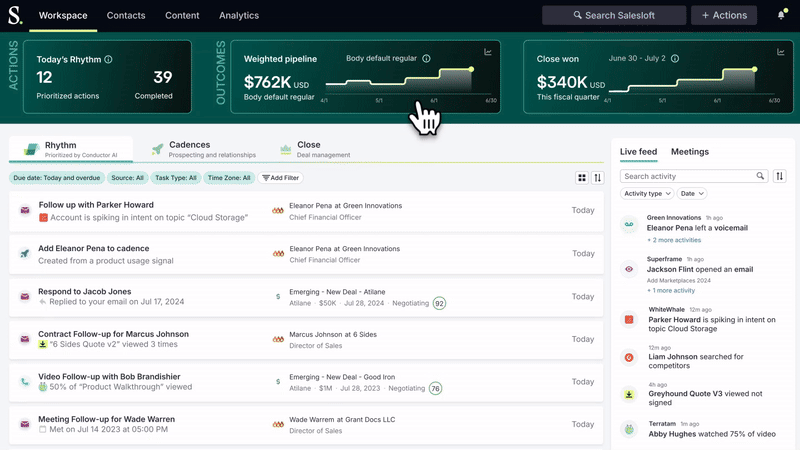Click in the Search activity field
Screen dimensions: 800x450
pyautogui.click(x=694, y=176)
